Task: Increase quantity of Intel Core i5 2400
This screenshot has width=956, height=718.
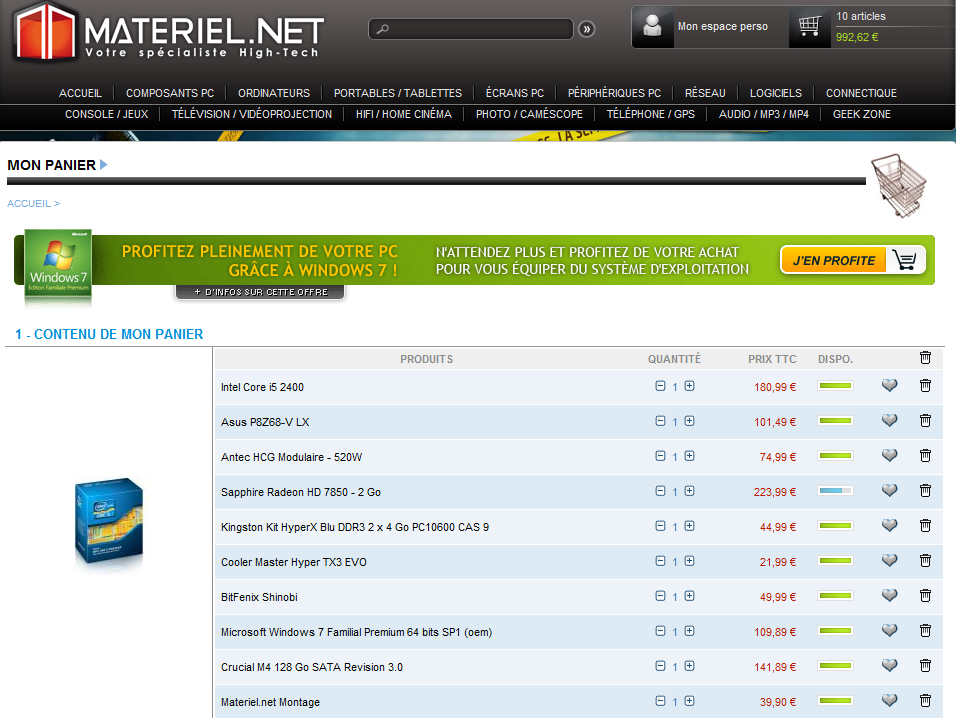Action: click(689, 386)
